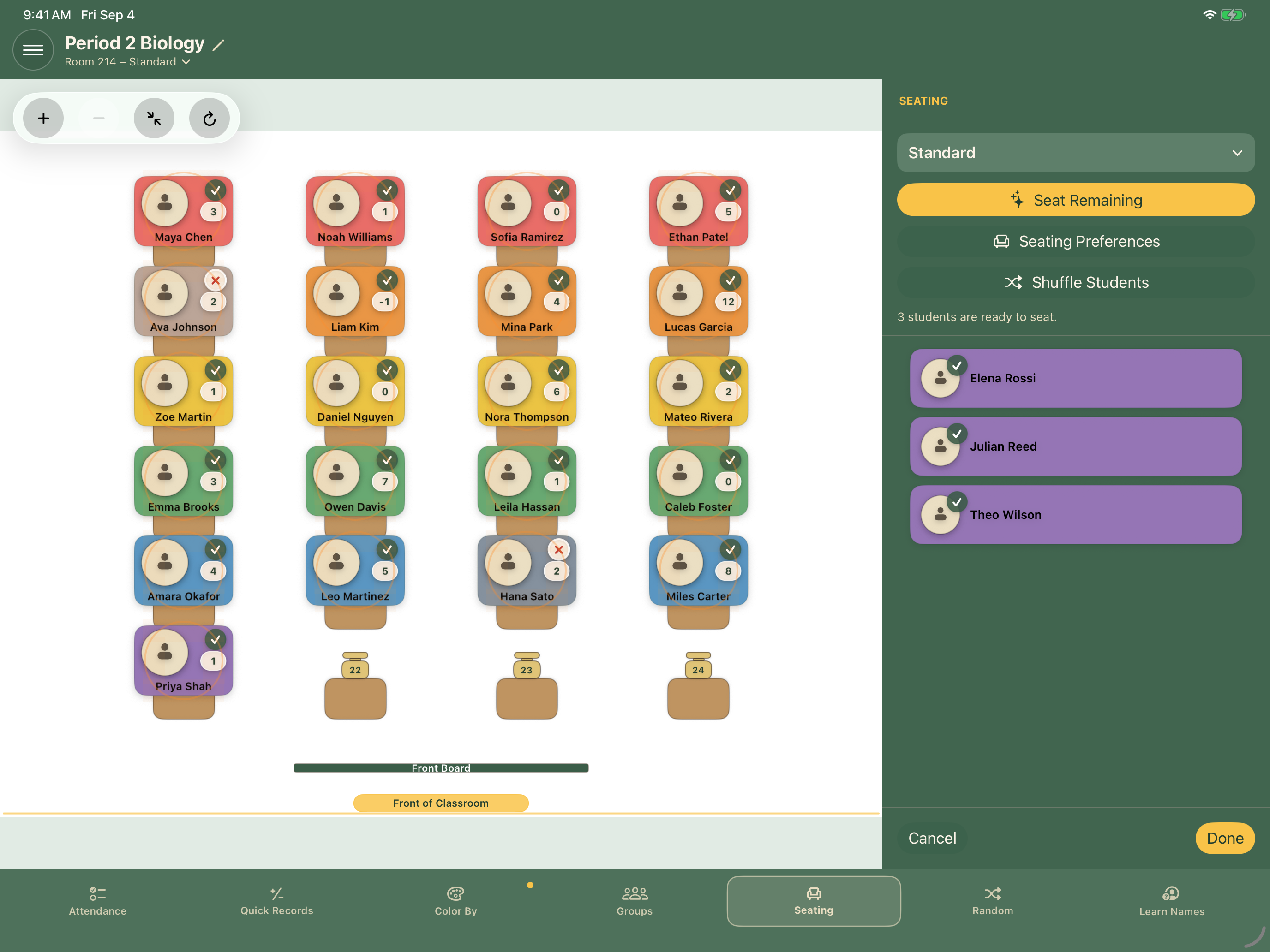Open Attendance tab
Image resolution: width=1270 pixels, height=952 pixels.
tap(98, 901)
